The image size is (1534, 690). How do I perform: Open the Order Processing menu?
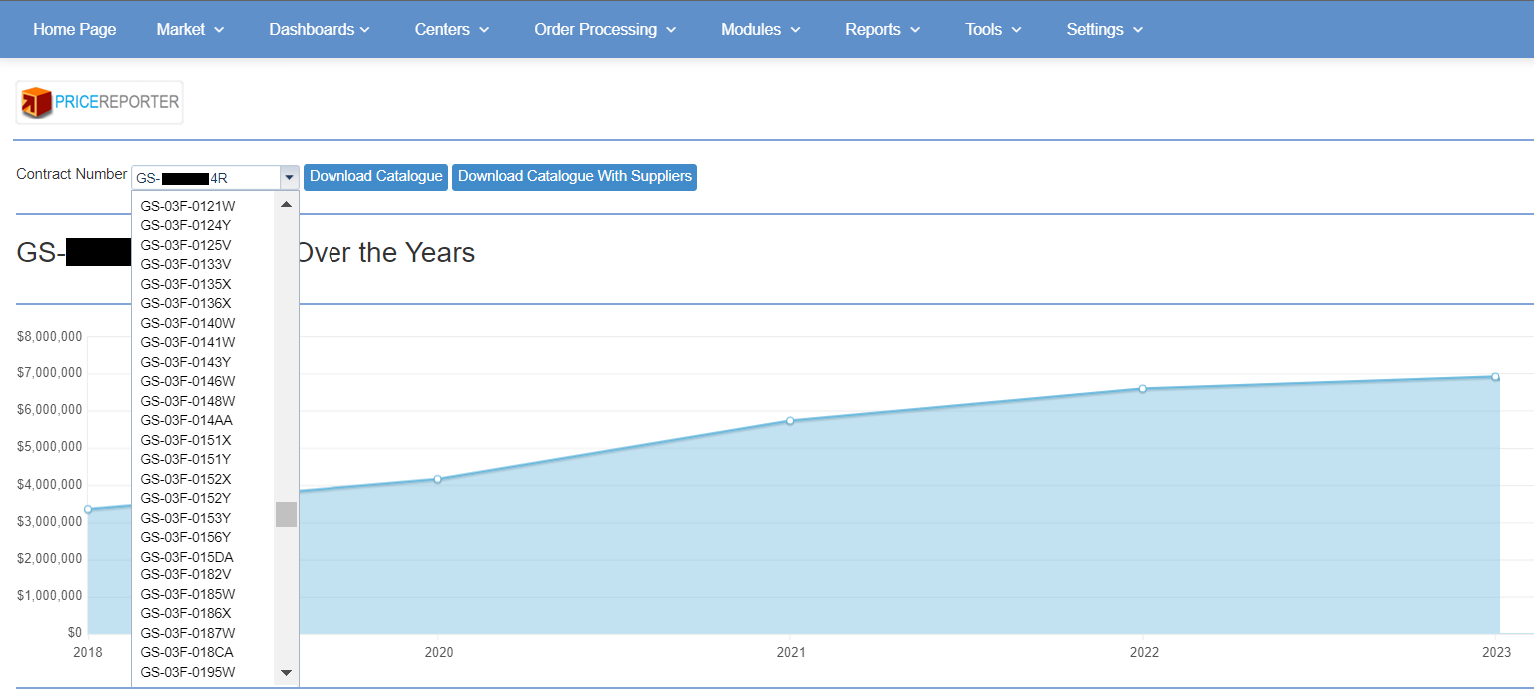(605, 29)
